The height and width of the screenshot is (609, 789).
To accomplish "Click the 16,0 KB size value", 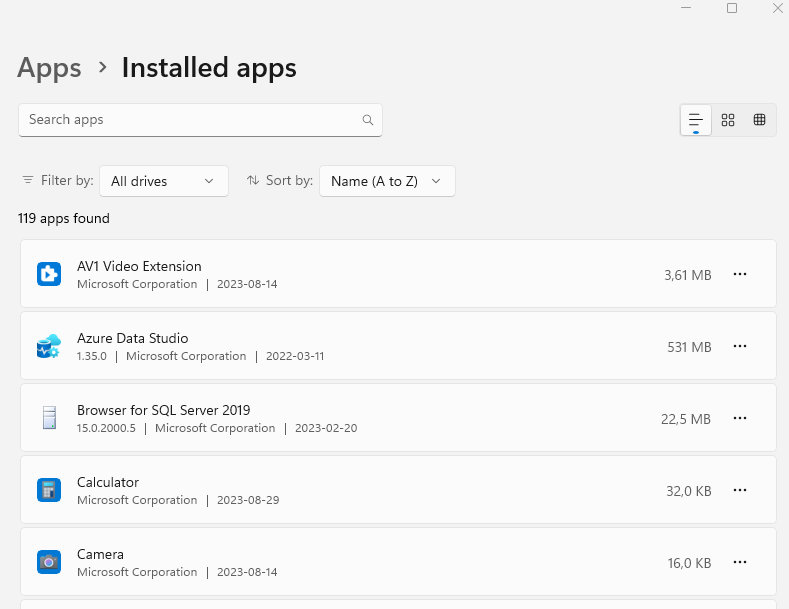I will coord(689,563).
